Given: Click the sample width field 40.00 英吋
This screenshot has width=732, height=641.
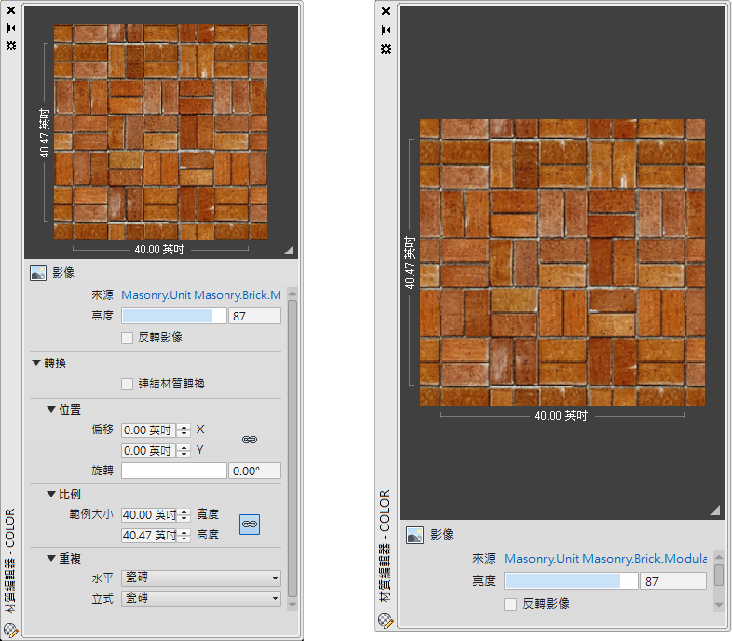Looking at the screenshot, I should [148, 515].
